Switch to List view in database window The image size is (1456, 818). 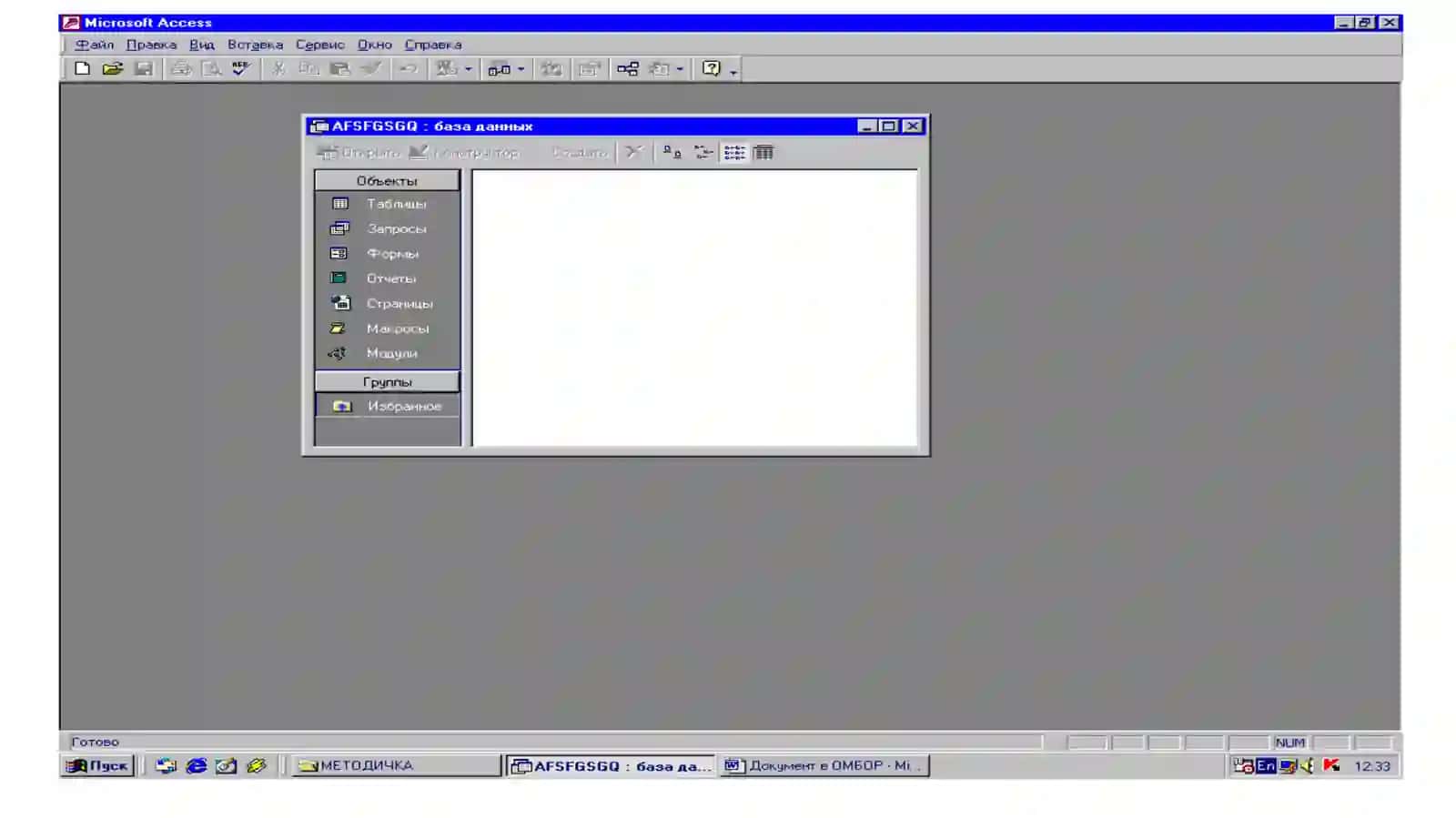click(x=734, y=153)
